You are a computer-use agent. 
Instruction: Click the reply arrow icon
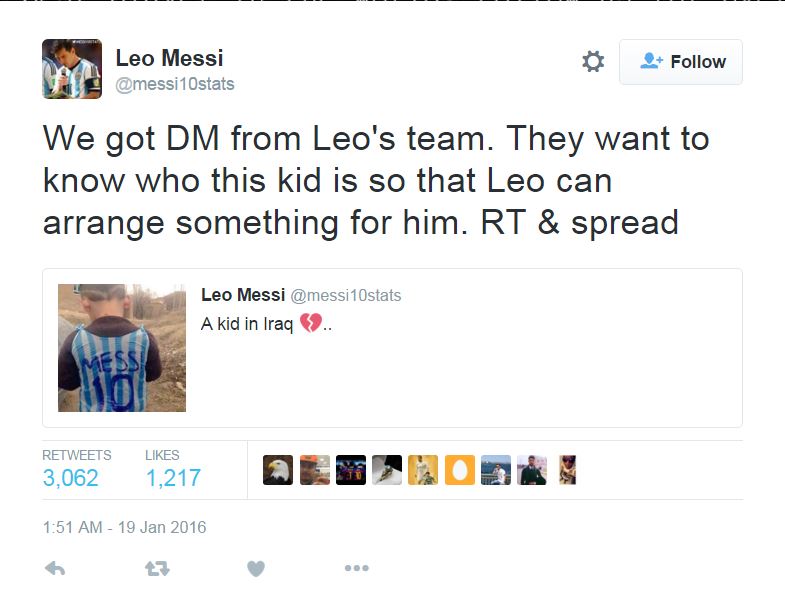click(56, 568)
